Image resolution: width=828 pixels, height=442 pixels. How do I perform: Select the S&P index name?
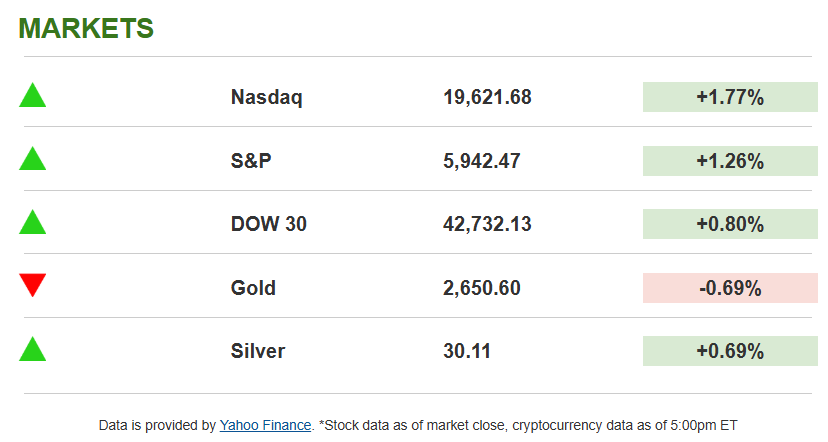tap(252, 161)
